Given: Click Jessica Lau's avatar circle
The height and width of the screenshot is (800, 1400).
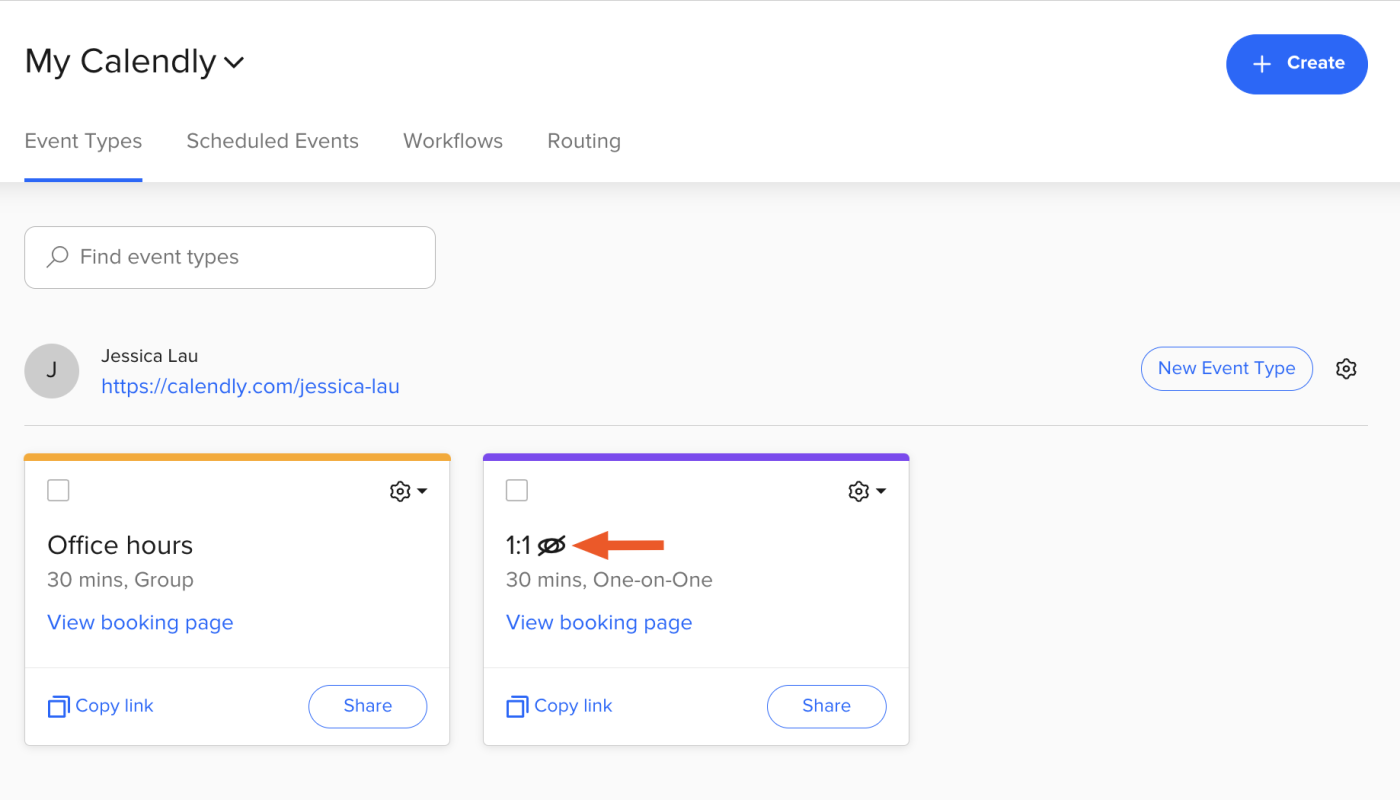Looking at the screenshot, I should point(52,371).
